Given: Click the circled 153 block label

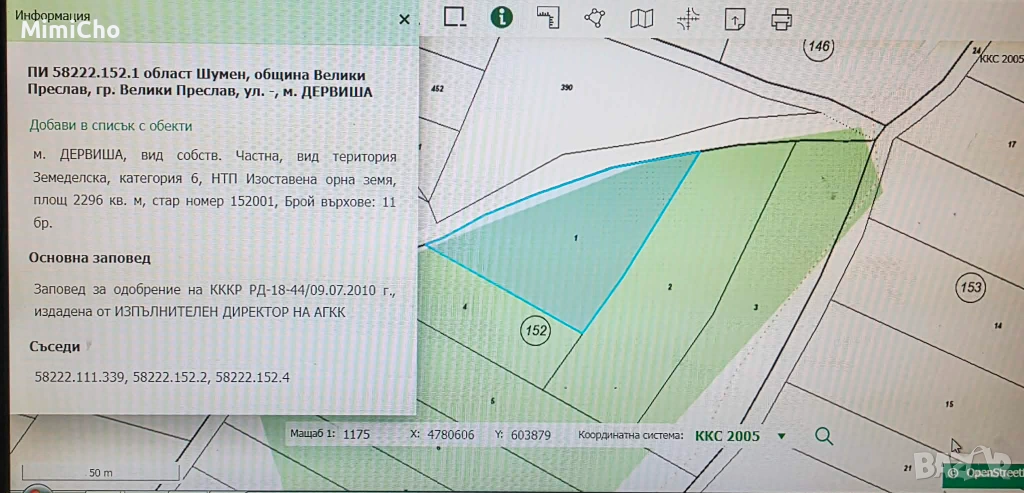Looking at the screenshot, I should (x=969, y=286).
